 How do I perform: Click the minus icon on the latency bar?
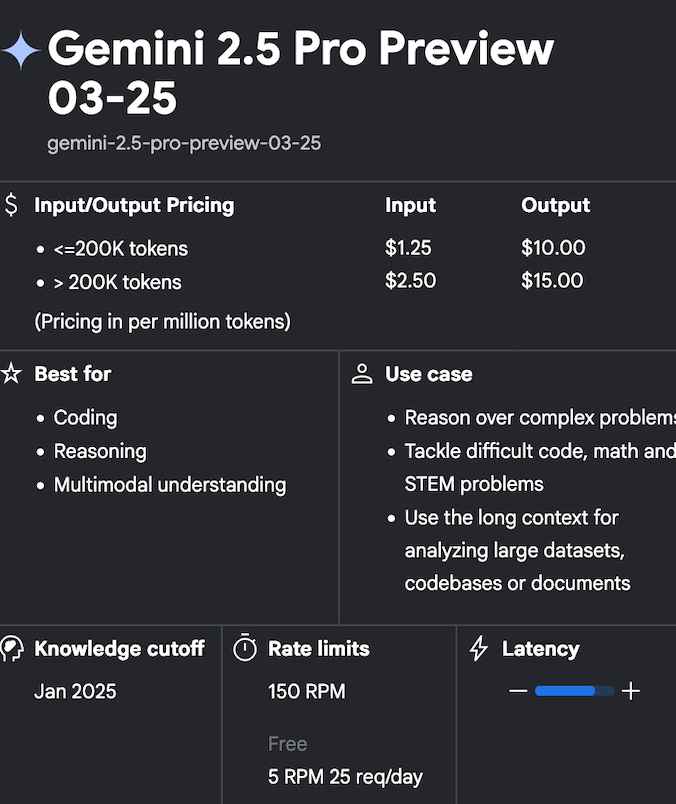tap(518, 691)
